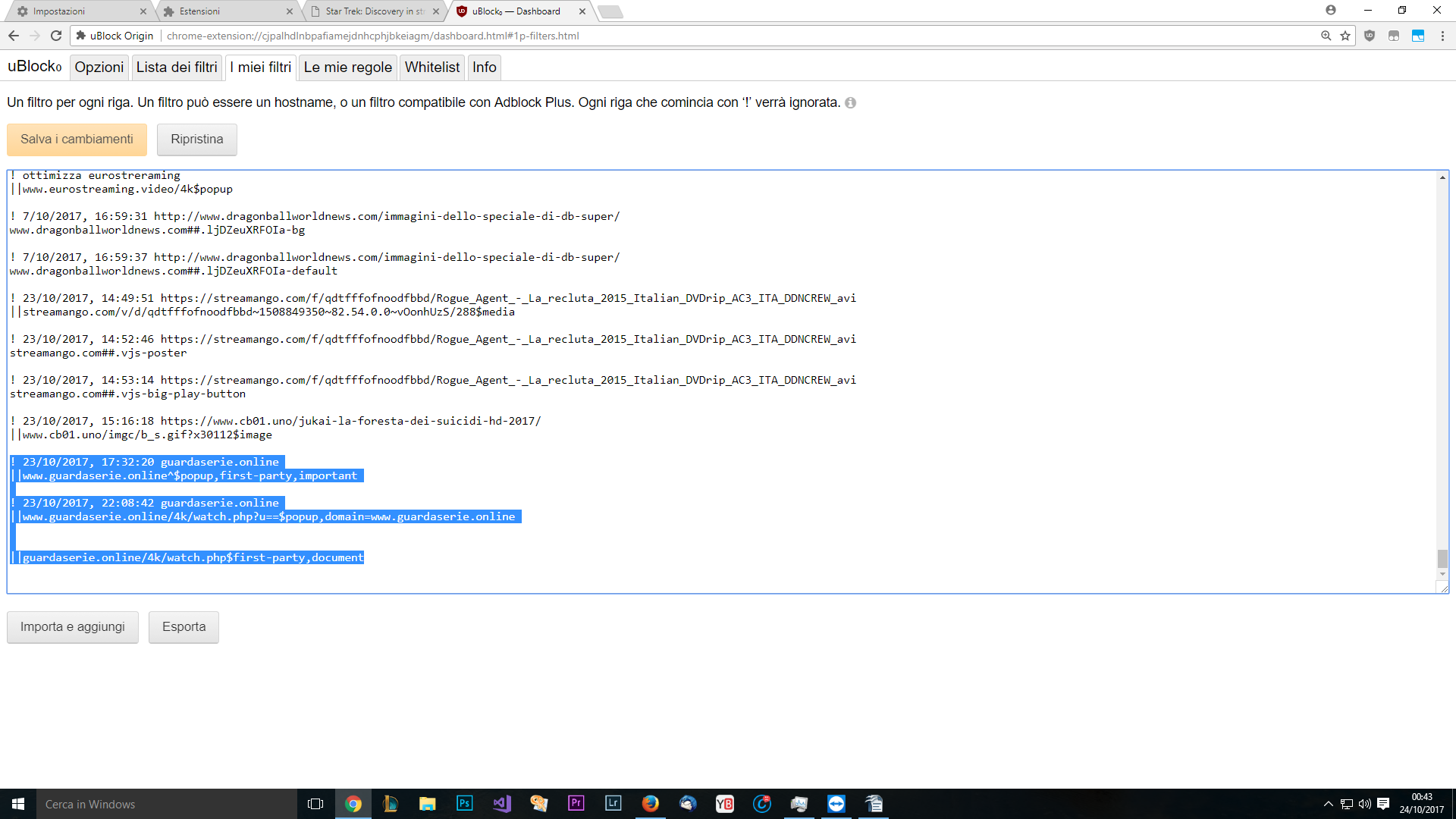The height and width of the screenshot is (819, 1456).
Task: Adjust the speaker volume from the system tray
Action: pos(1365,804)
